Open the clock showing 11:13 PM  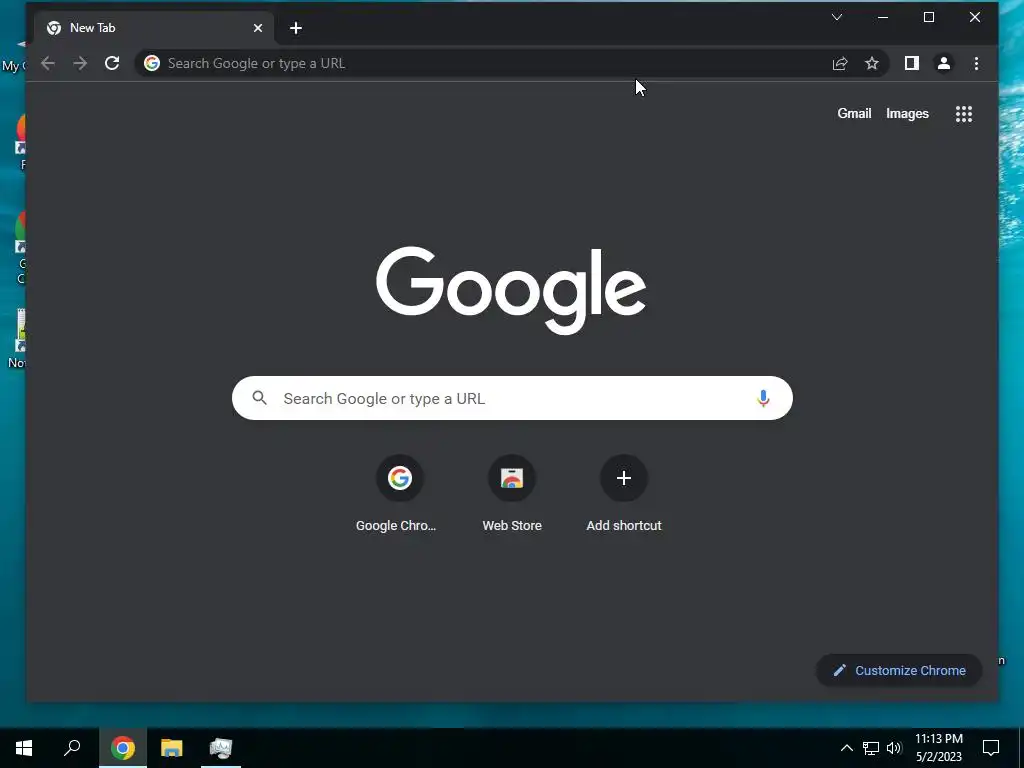pyautogui.click(x=939, y=748)
